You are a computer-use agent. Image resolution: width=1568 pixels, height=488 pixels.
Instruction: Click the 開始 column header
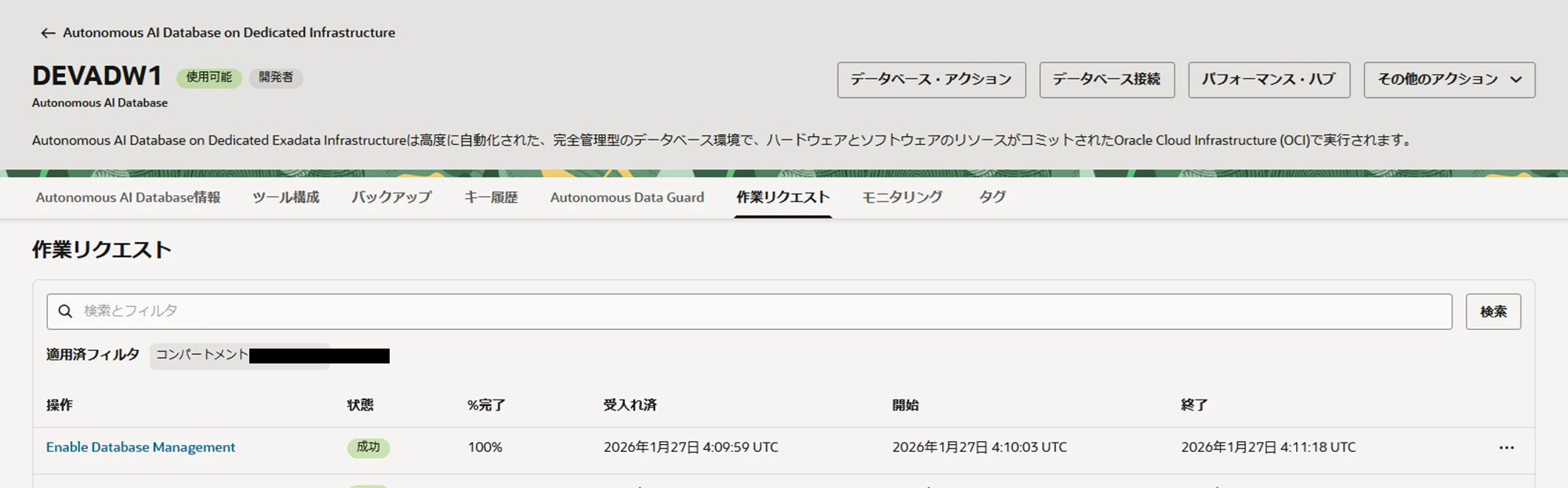point(906,405)
